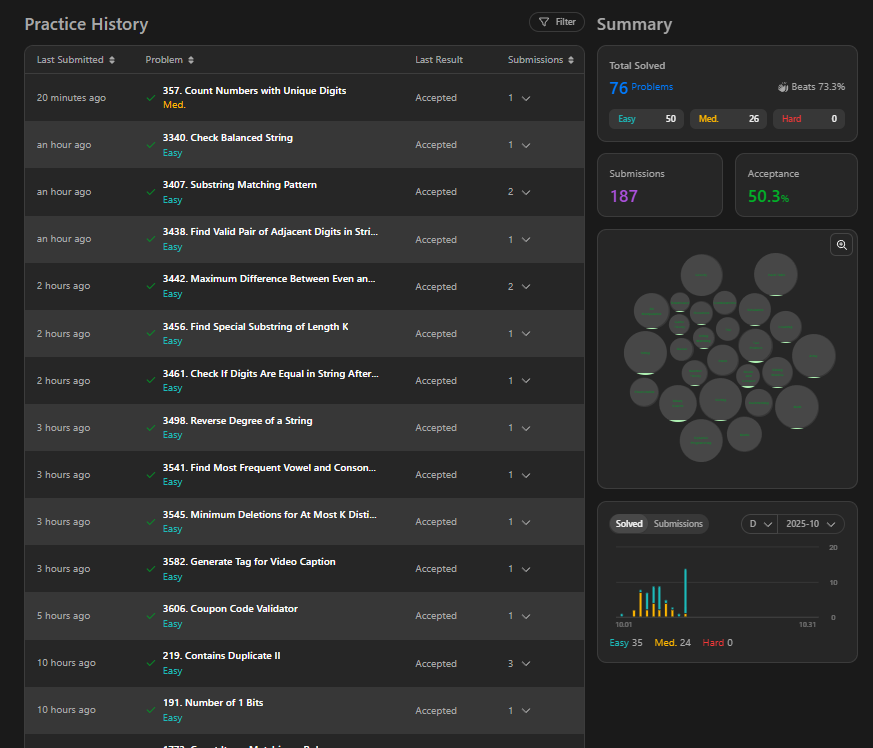
Task: Click the accepted checkmark for Coupon Code Validator
Action: coord(151,616)
